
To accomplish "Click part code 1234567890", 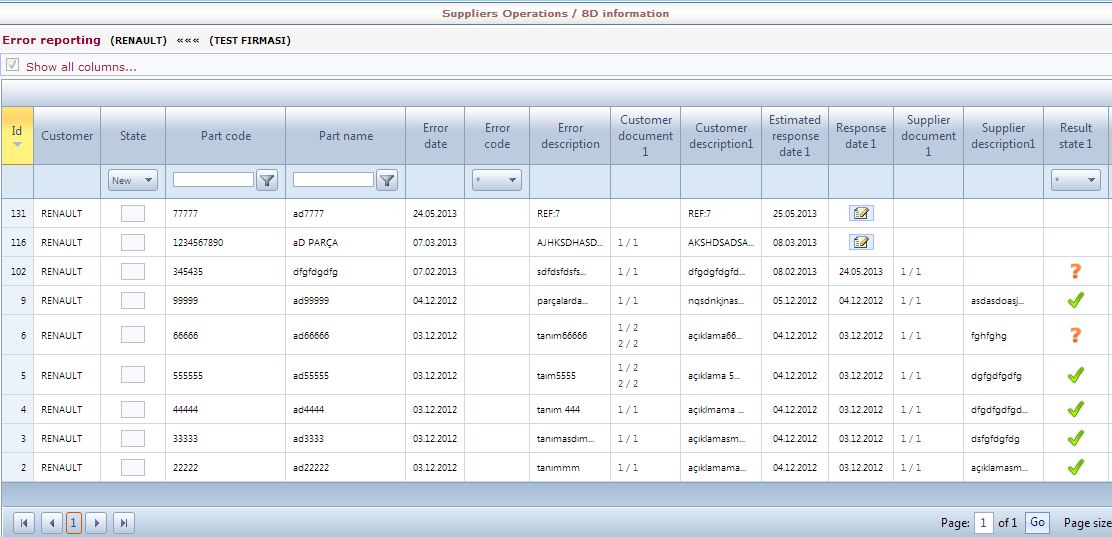I will coord(198,243).
